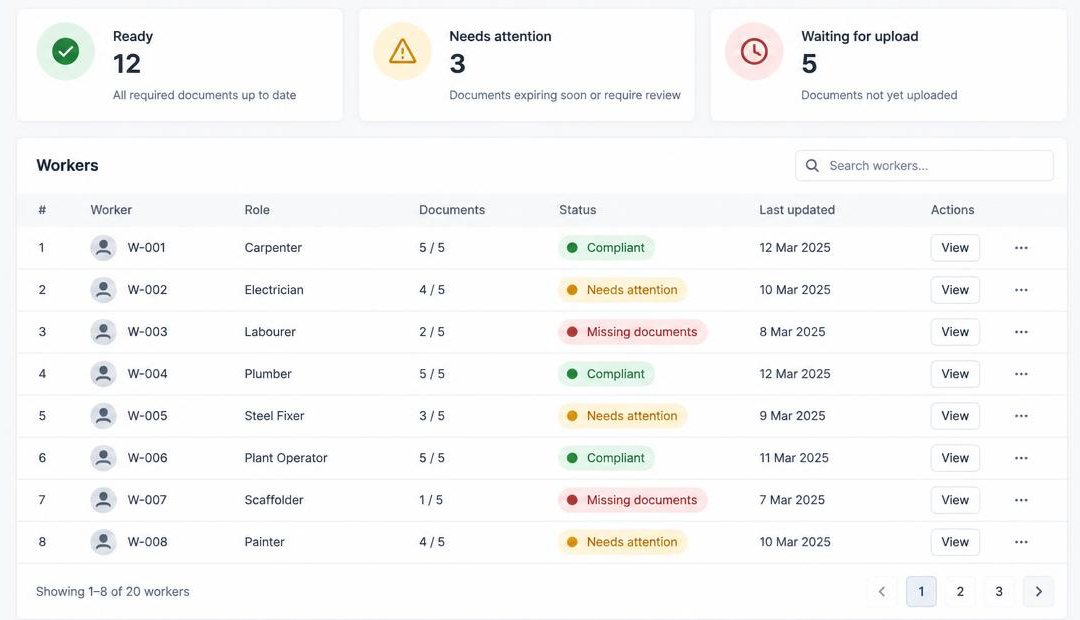
Task: View worker W-007 details
Action: [955, 500]
